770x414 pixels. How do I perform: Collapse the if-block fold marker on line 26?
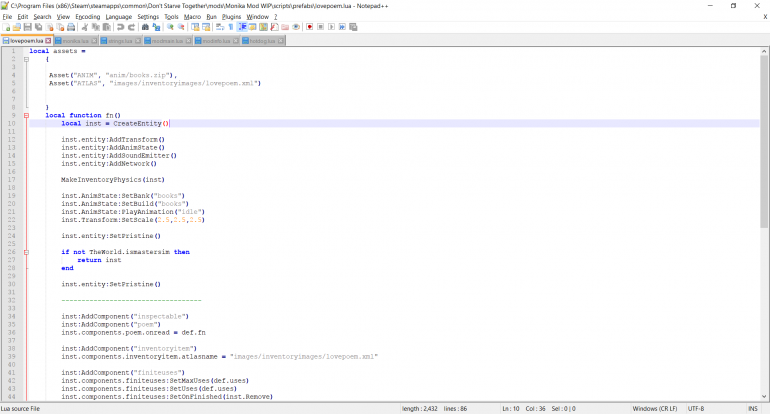(x=25, y=252)
